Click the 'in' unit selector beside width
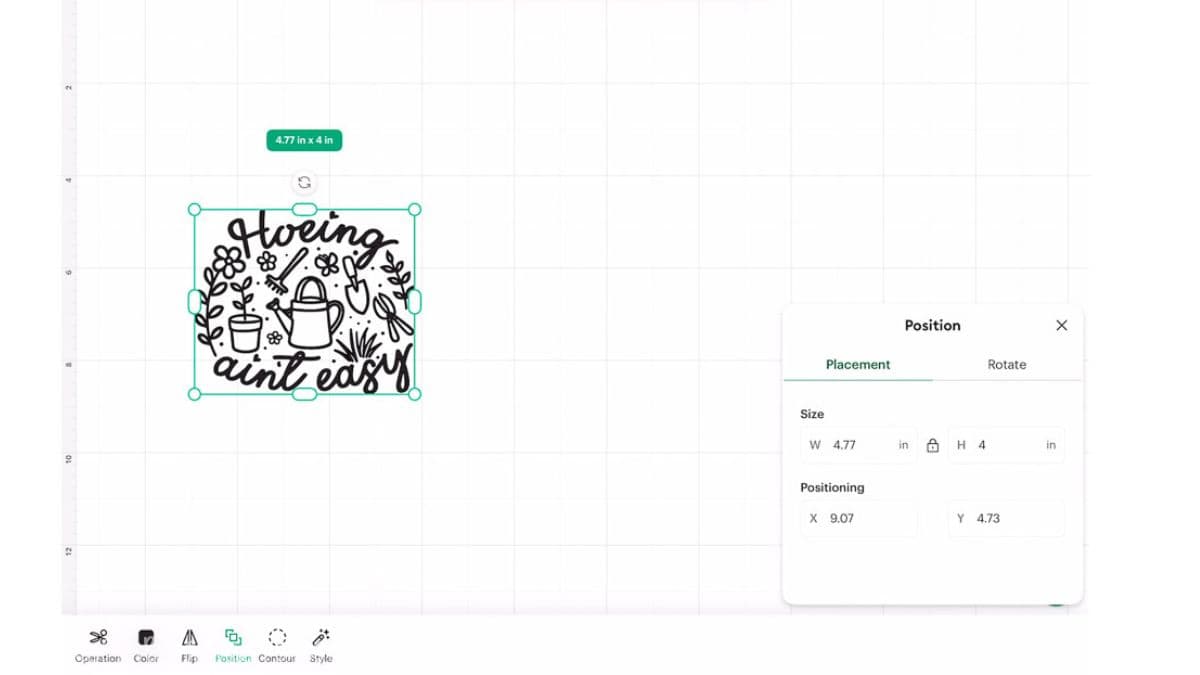 click(903, 445)
